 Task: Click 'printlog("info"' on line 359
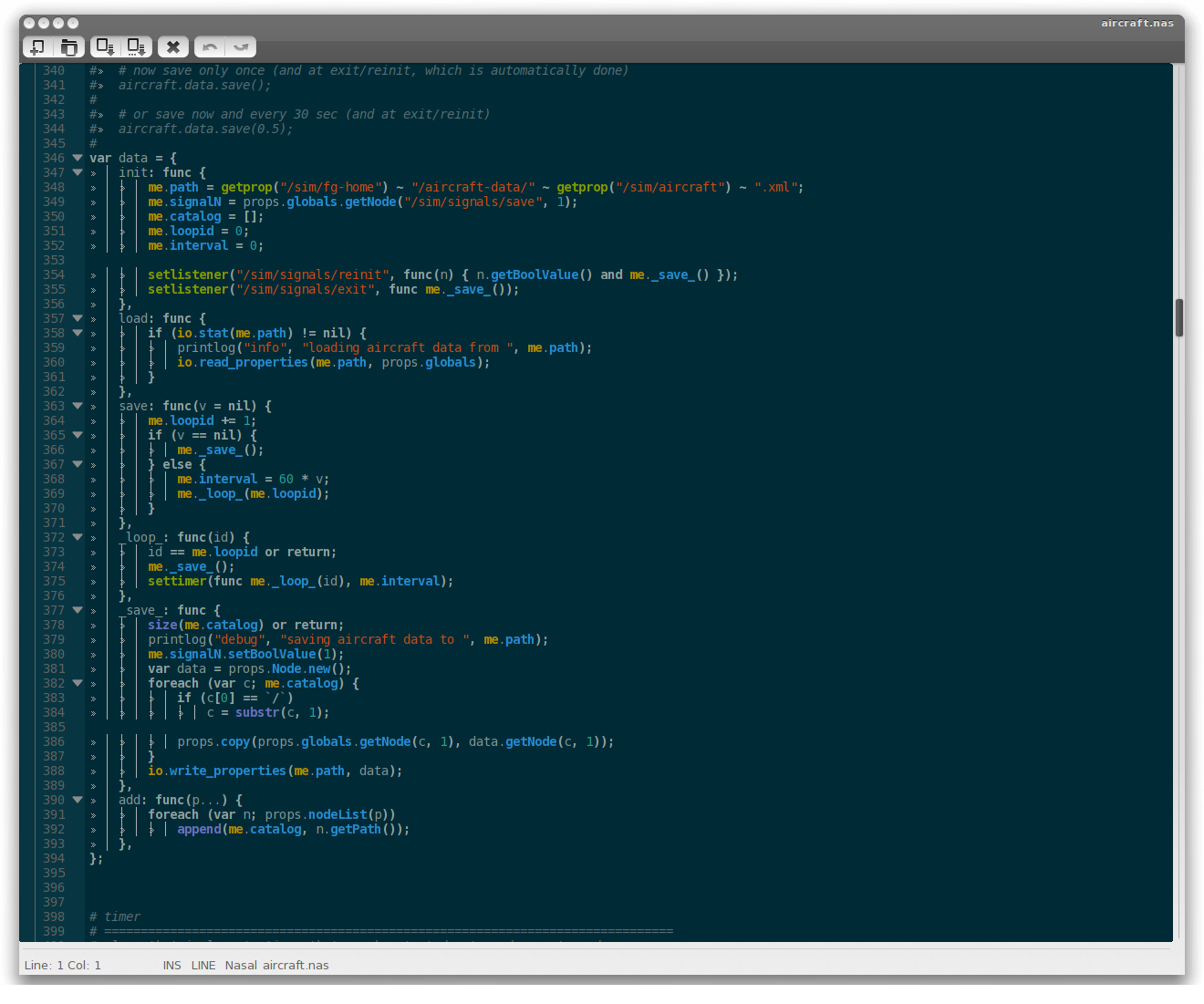tap(232, 347)
